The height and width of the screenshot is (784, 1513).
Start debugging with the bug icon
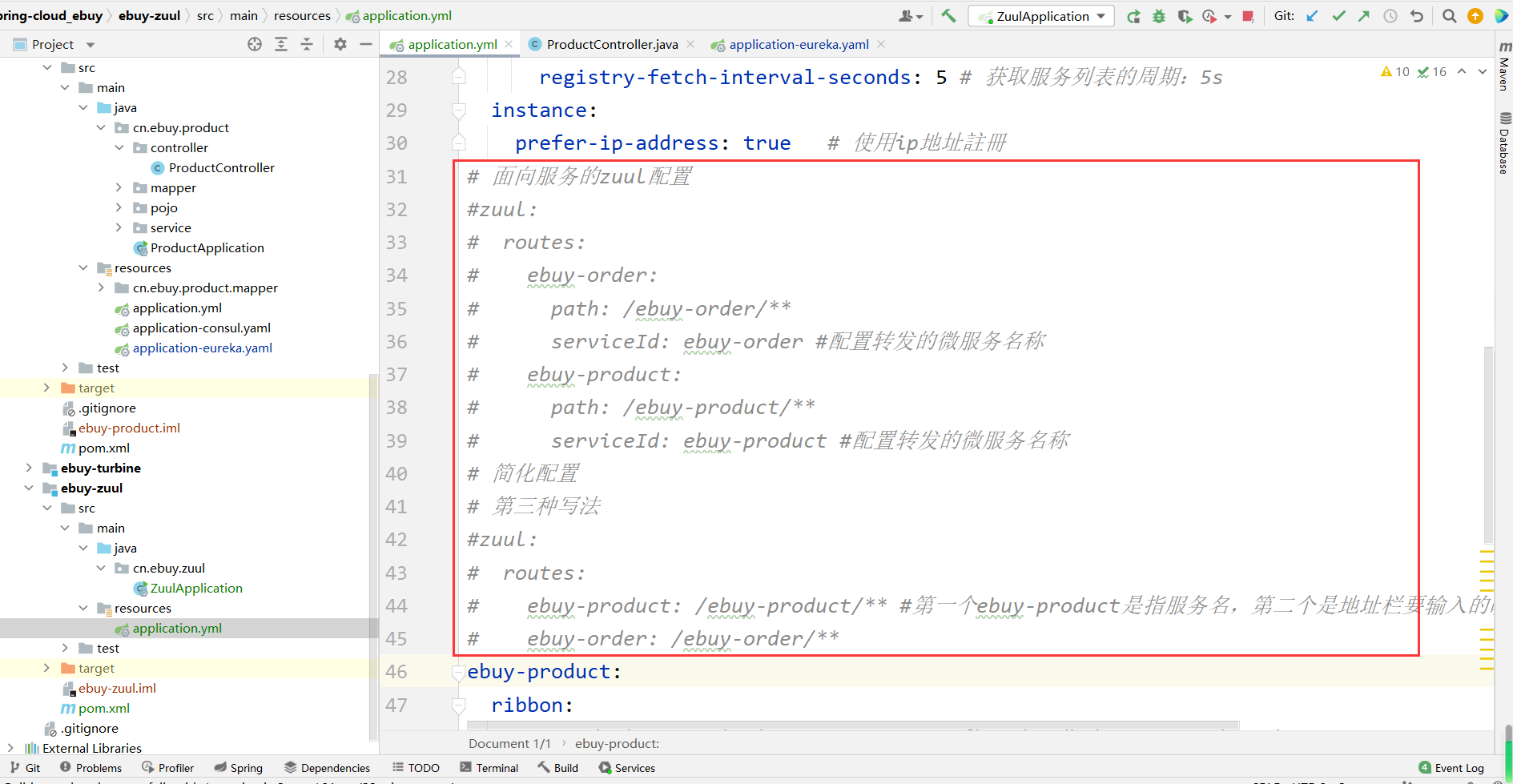[x=1159, y=16]
